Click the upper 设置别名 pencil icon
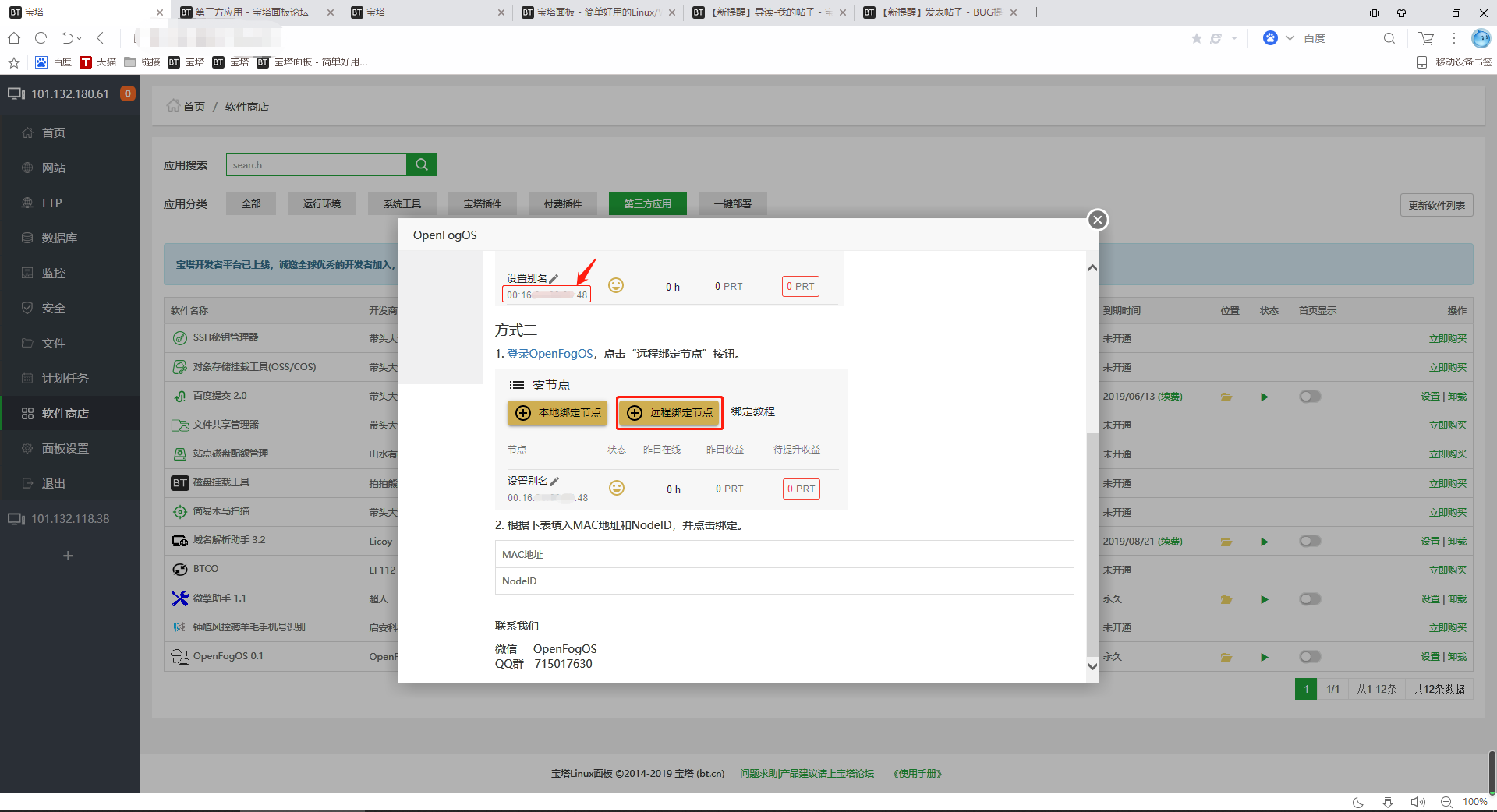The height and width of the screenshot is (812, 1497). coord(554,279)
